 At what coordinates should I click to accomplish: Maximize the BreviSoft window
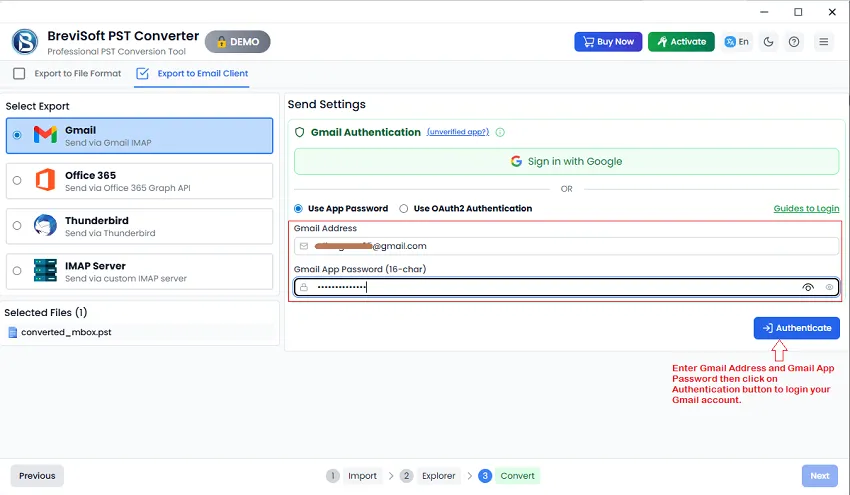[x=798, y=12]
